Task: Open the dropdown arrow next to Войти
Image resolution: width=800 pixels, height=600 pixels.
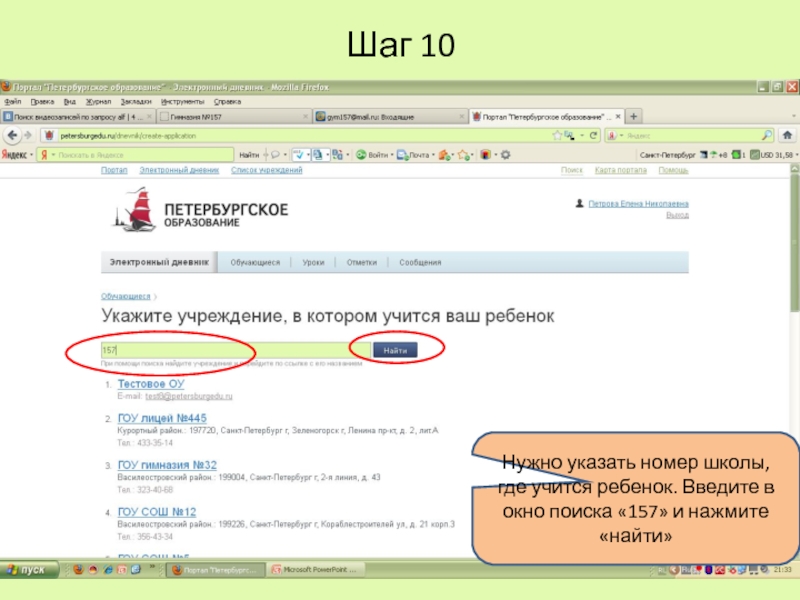Action: pos(392,155)
